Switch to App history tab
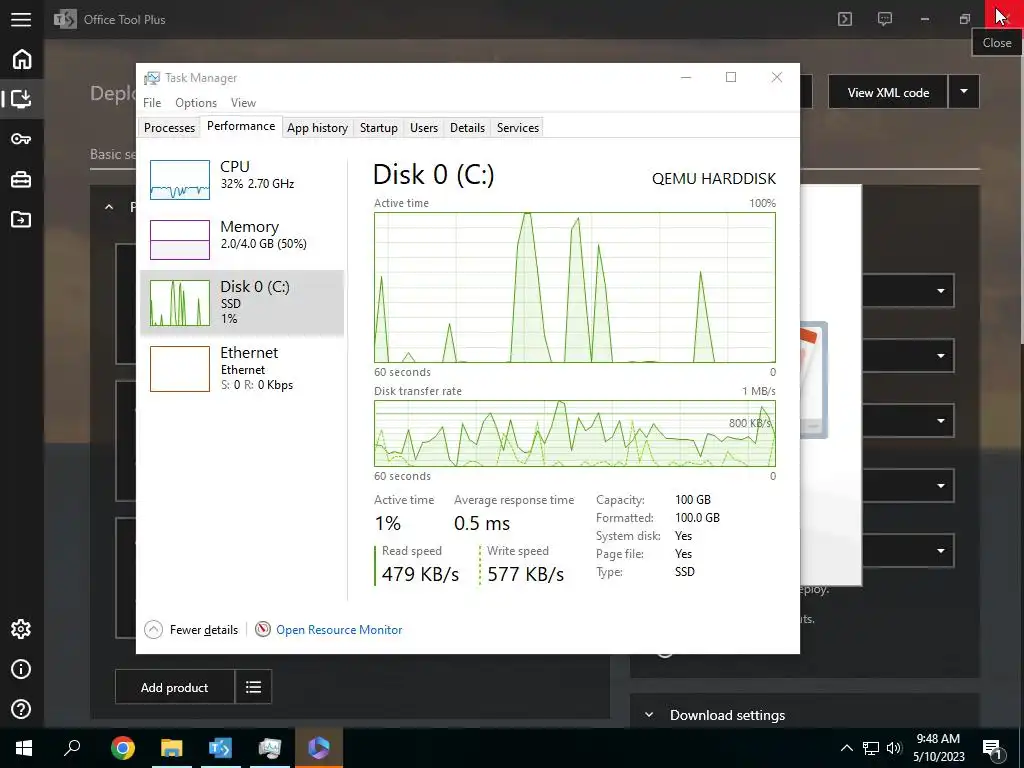This screenshot has height=768, width=1024. 317,127
